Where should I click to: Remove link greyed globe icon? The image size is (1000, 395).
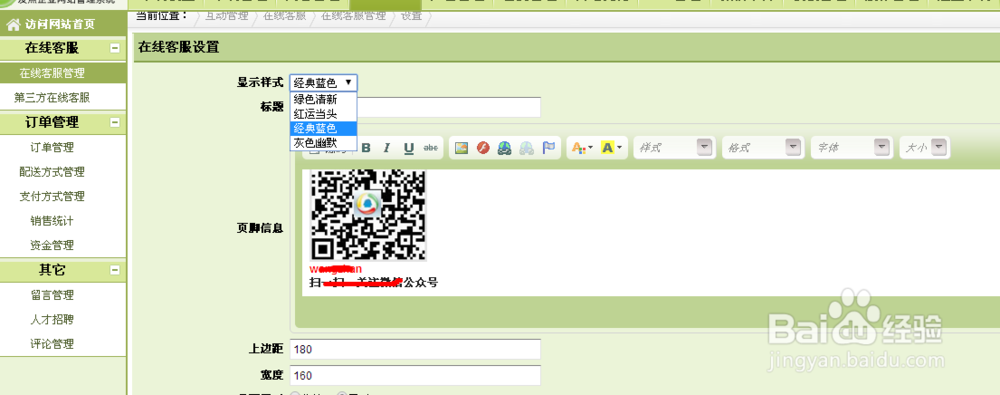point(527,148)
